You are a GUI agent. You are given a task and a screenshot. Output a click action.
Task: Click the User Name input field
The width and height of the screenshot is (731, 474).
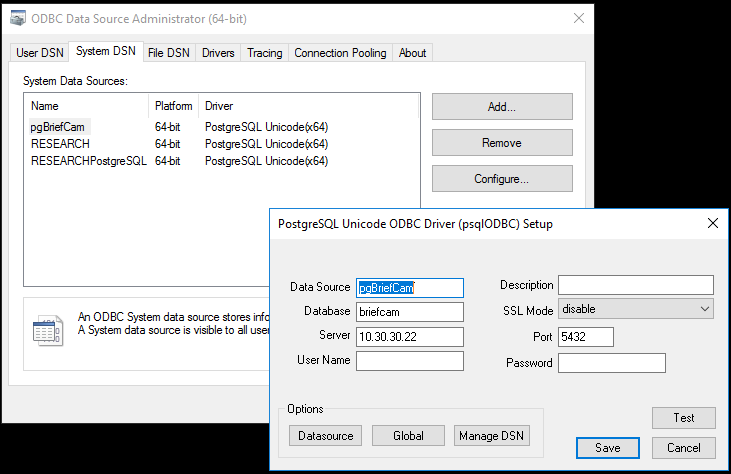point(410,361)
